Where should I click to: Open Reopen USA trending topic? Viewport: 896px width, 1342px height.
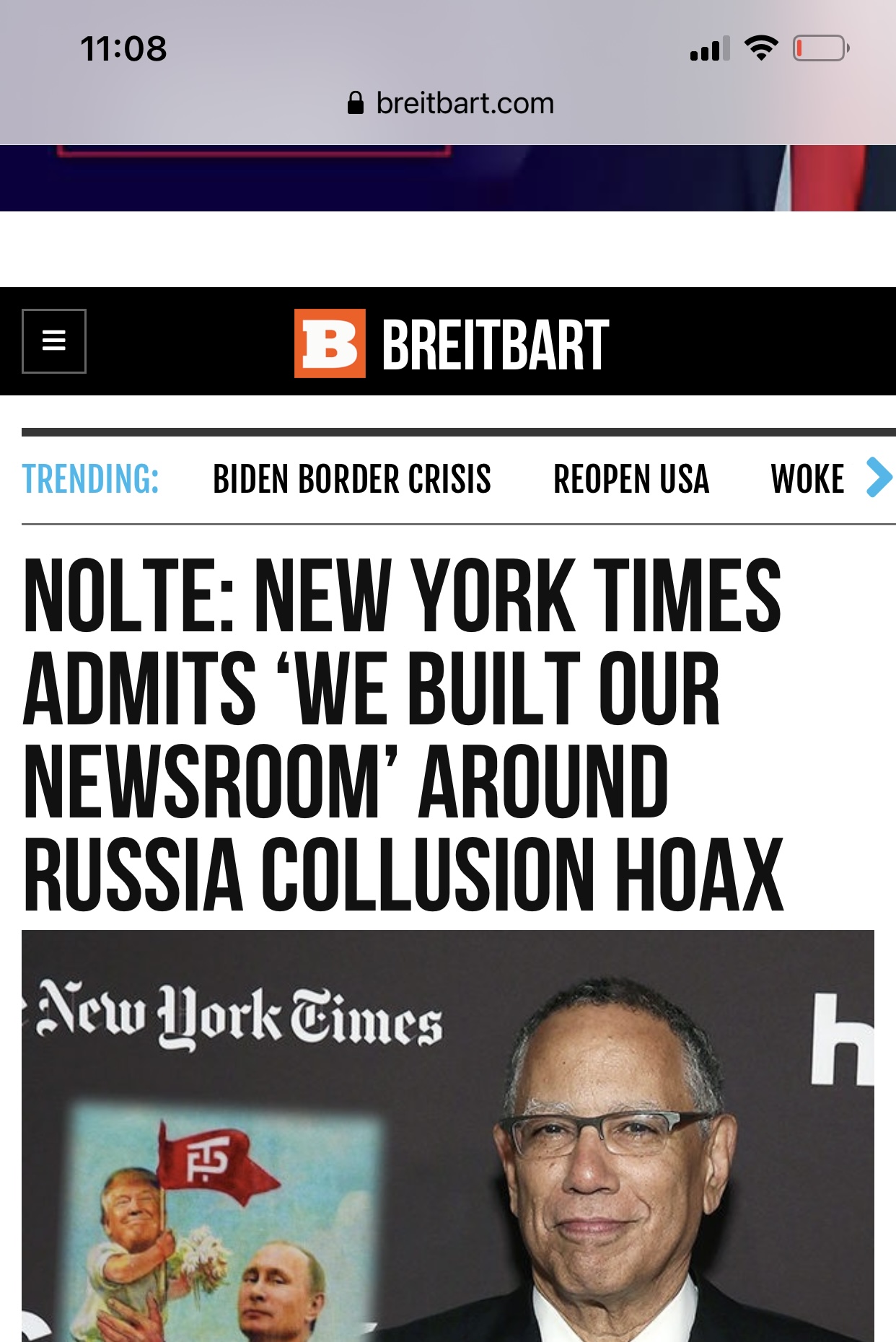point(631,479)
